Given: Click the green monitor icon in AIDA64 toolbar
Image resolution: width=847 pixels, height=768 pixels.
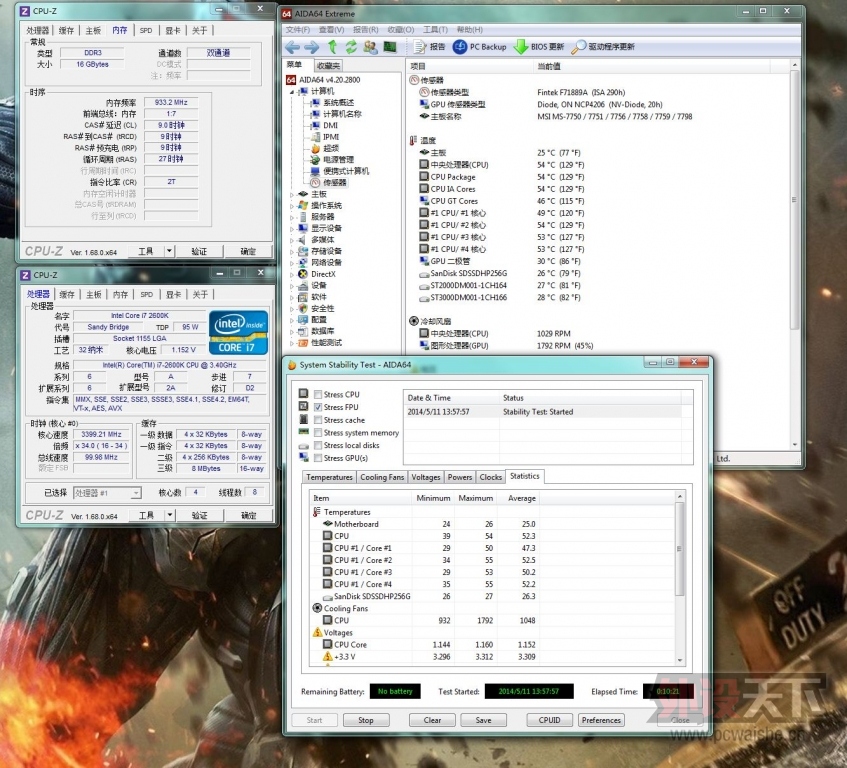Looking at the screenshot, I should pyautogui.click(x=390, y=47).
